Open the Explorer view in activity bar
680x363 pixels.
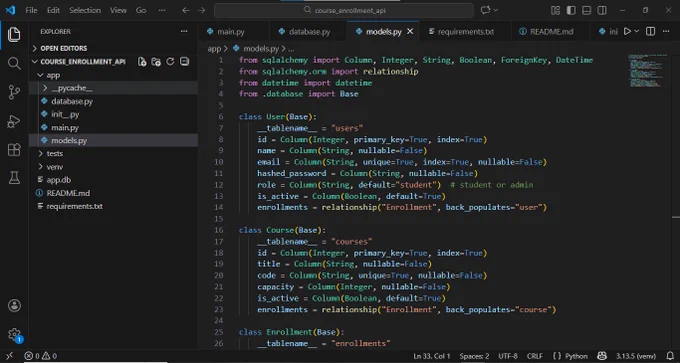click(x=14, y=34)
